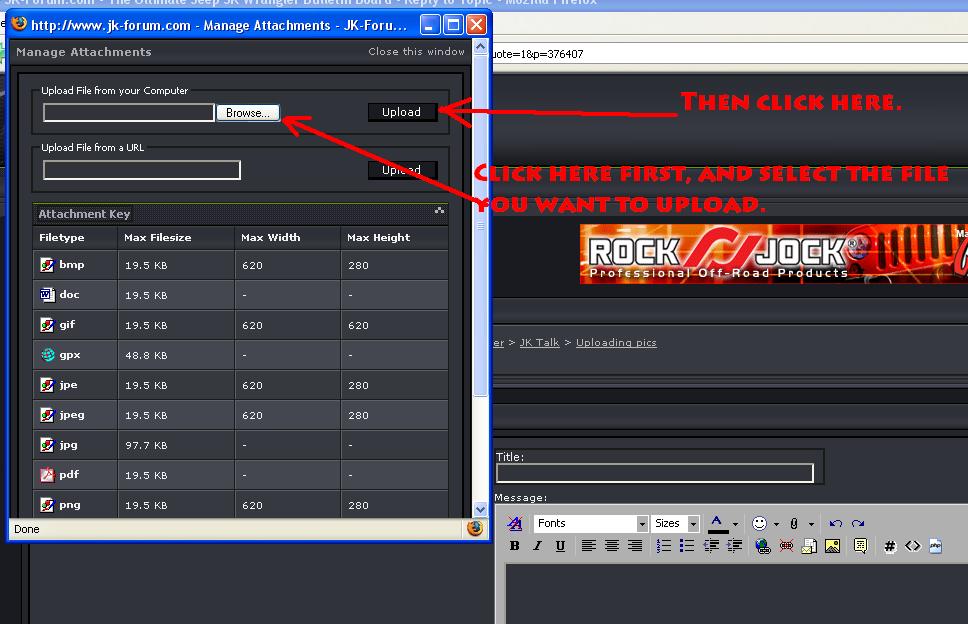Insert an ordered numbered list
The width and height of the screenshot is (968, 624).
tap(664, 546)
